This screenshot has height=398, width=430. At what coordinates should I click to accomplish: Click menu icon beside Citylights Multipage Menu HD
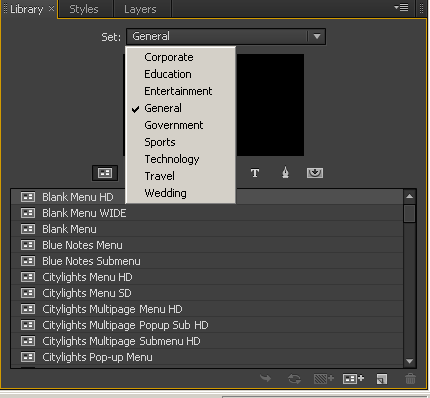pos(28,309)
